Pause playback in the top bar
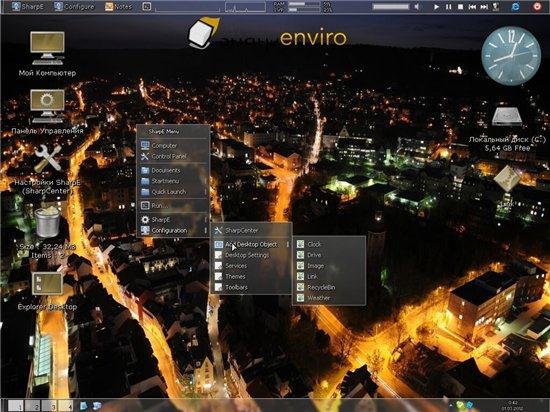550x412 pixels. [x=449, y=7]
